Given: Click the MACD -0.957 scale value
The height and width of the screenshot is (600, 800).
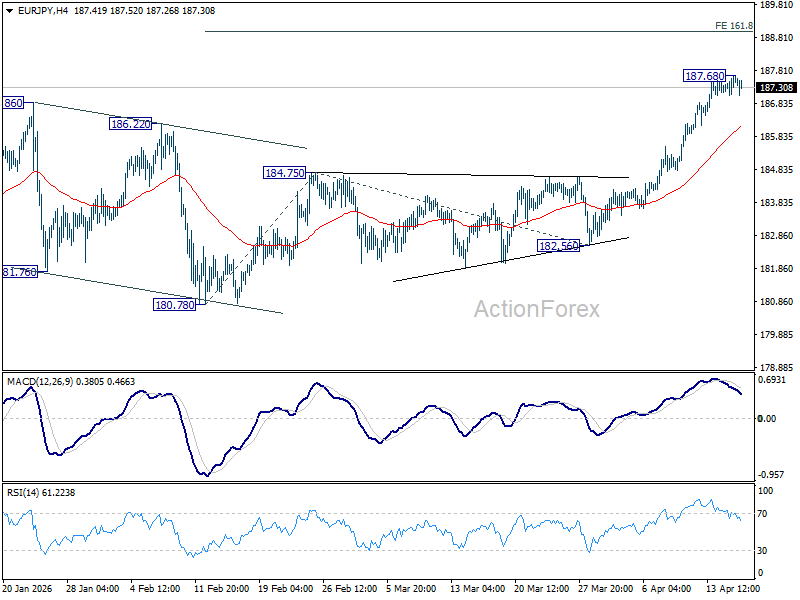Looking at the screenshot, I should click(x=771, y=475).
